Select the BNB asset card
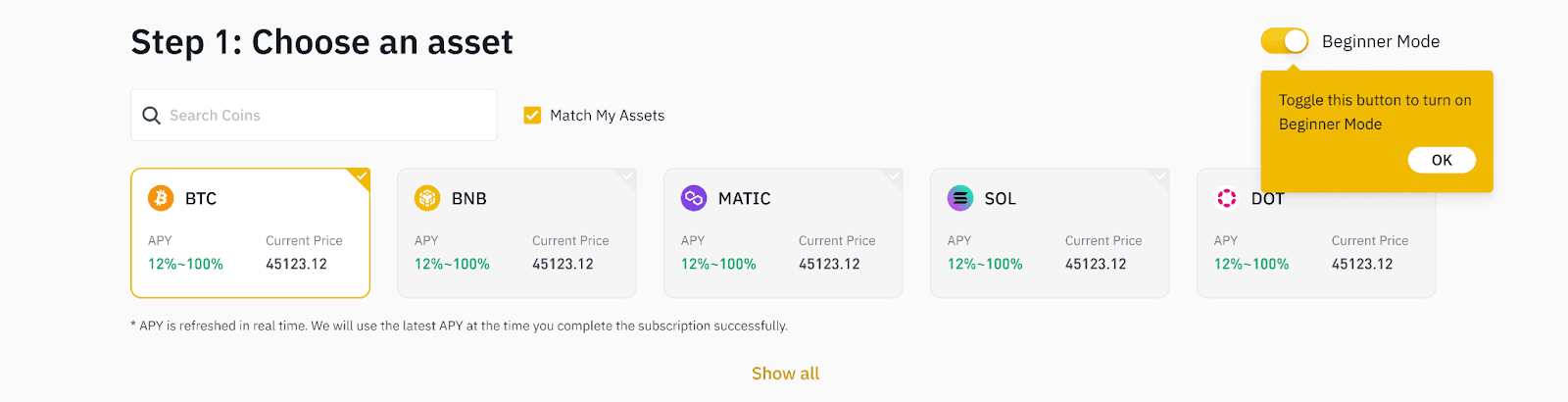Screen dimensions: 1568x402 516,233
